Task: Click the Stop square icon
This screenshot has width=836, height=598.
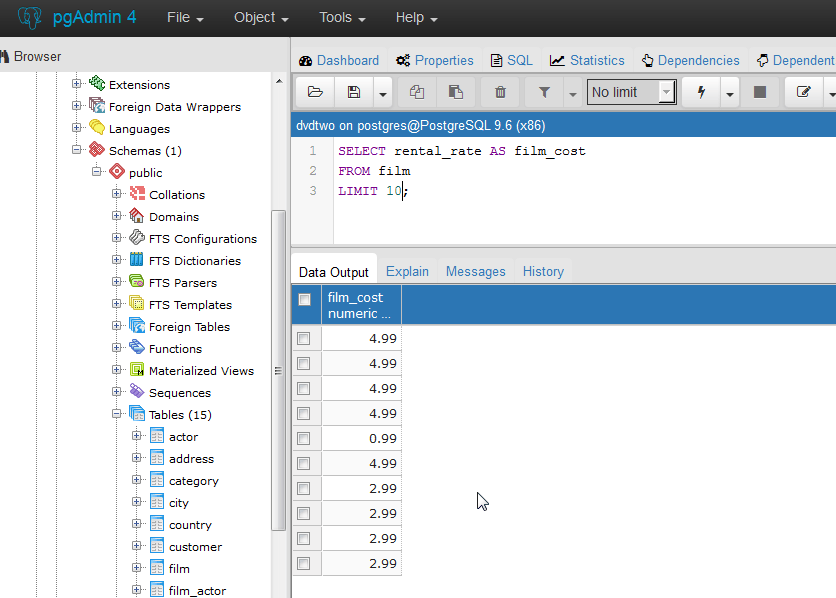Action: point(760,92)
